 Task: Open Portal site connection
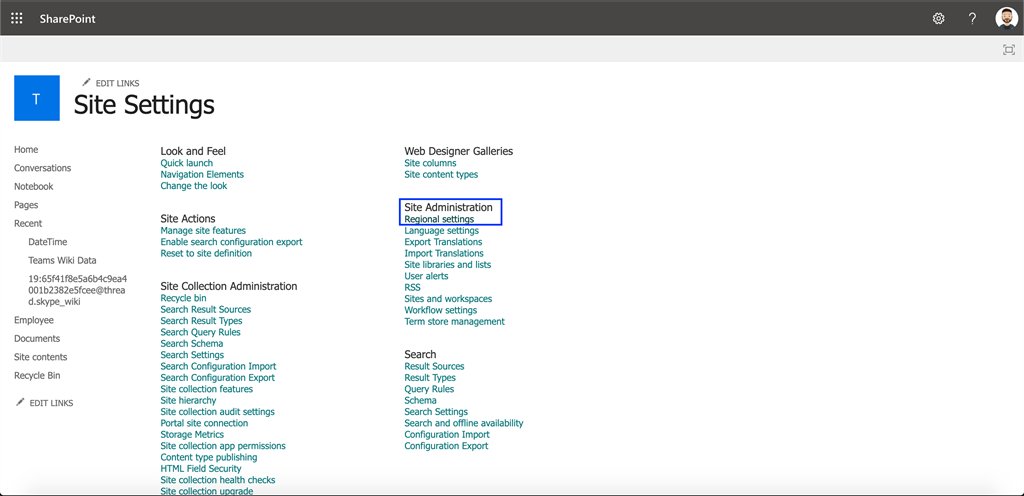click(204, 423)
